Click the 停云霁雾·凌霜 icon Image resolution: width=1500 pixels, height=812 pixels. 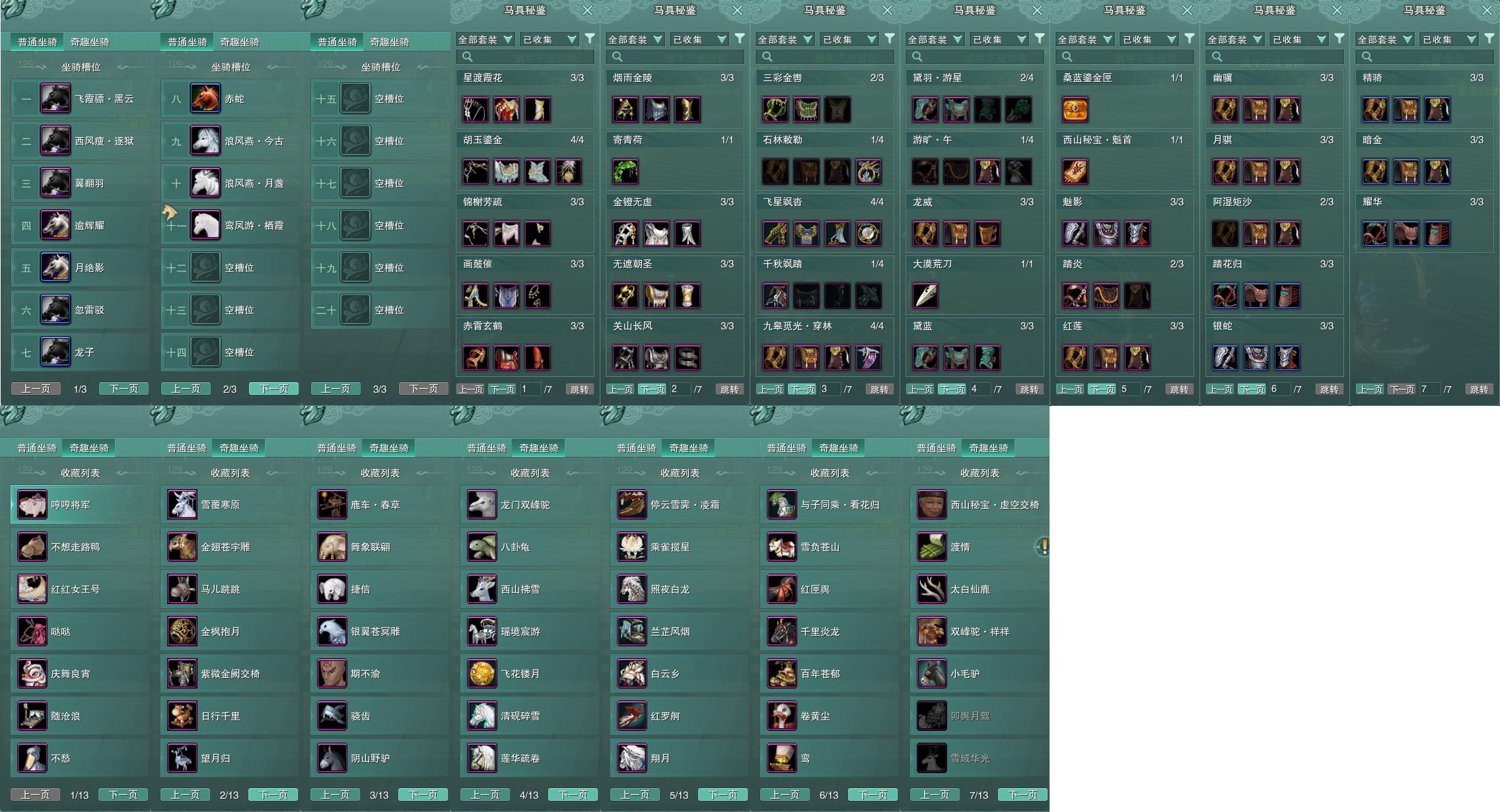(x=632, y=504)
